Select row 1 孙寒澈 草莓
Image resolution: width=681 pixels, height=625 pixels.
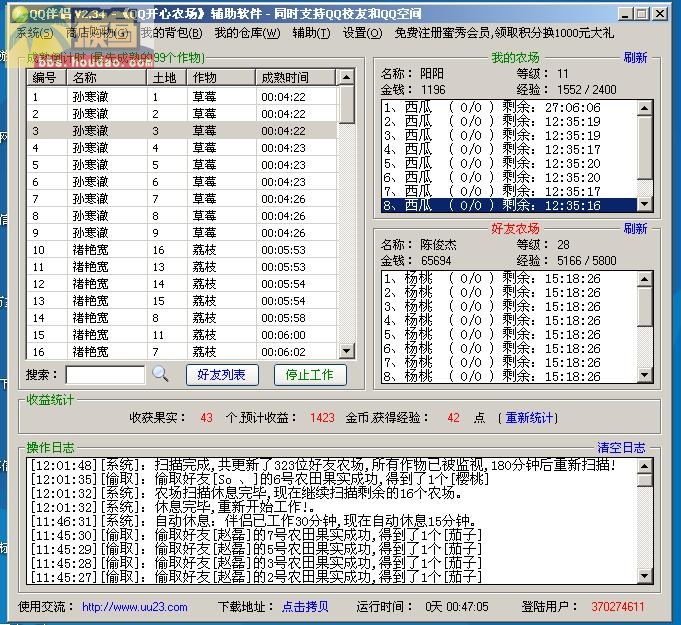pyautogui.click(x=182, y=96)
